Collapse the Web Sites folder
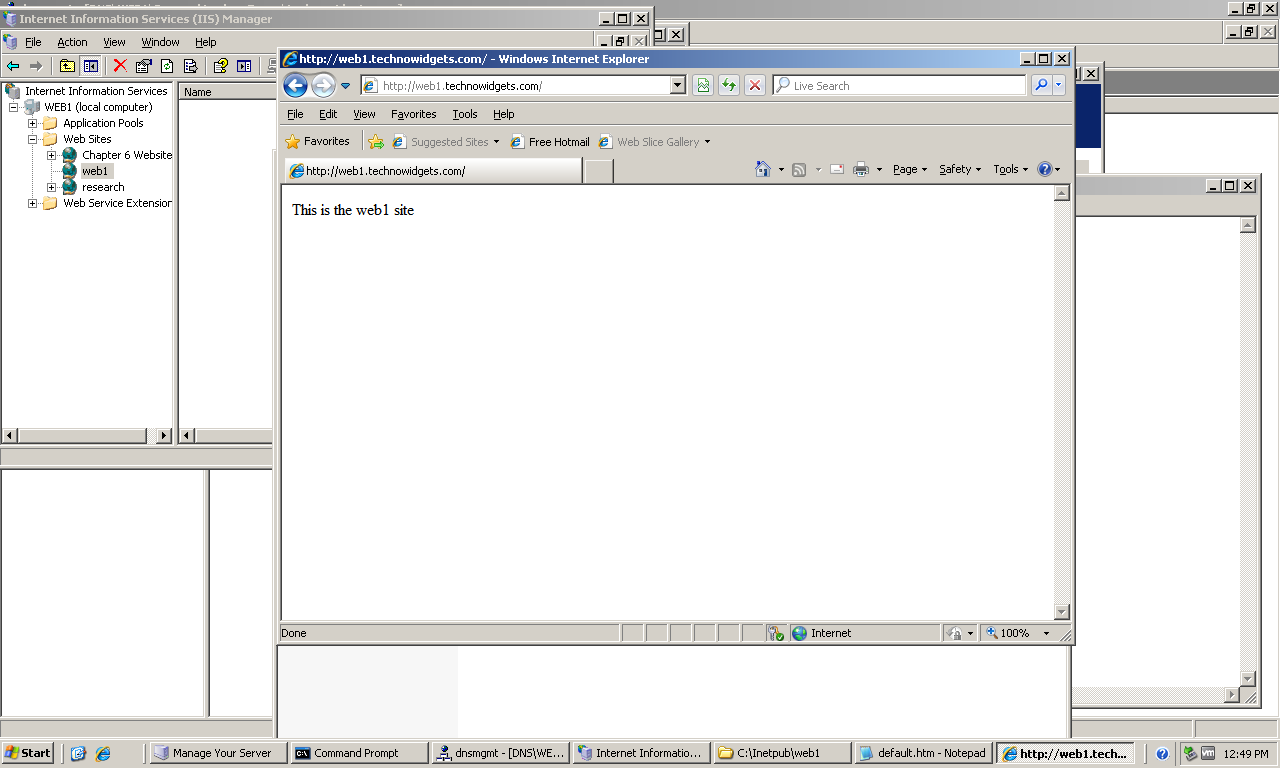This screenshot has width=1280, height=768. tap(33, 139)
